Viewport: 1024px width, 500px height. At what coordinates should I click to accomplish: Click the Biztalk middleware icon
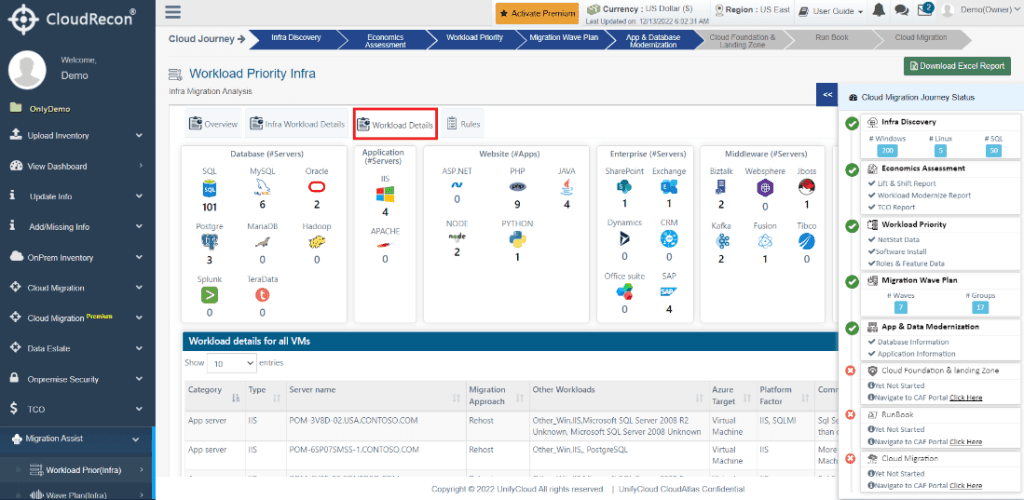(721, 188)
